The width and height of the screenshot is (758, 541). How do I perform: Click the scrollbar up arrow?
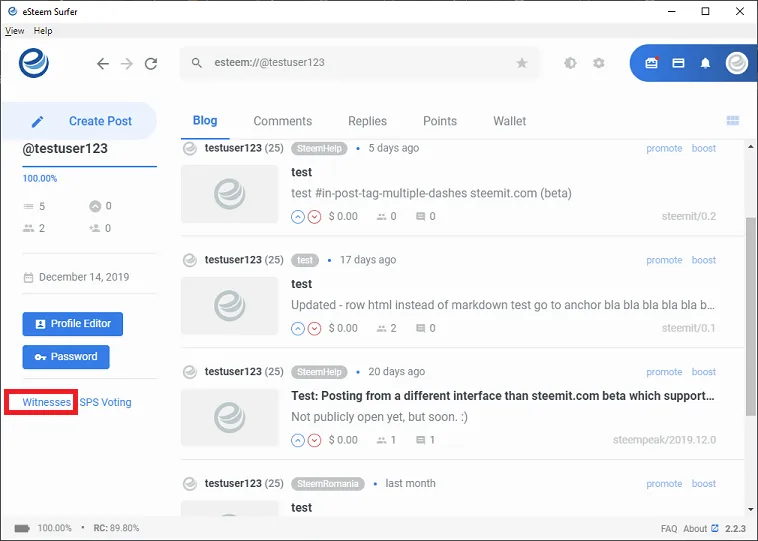point(751,146)
